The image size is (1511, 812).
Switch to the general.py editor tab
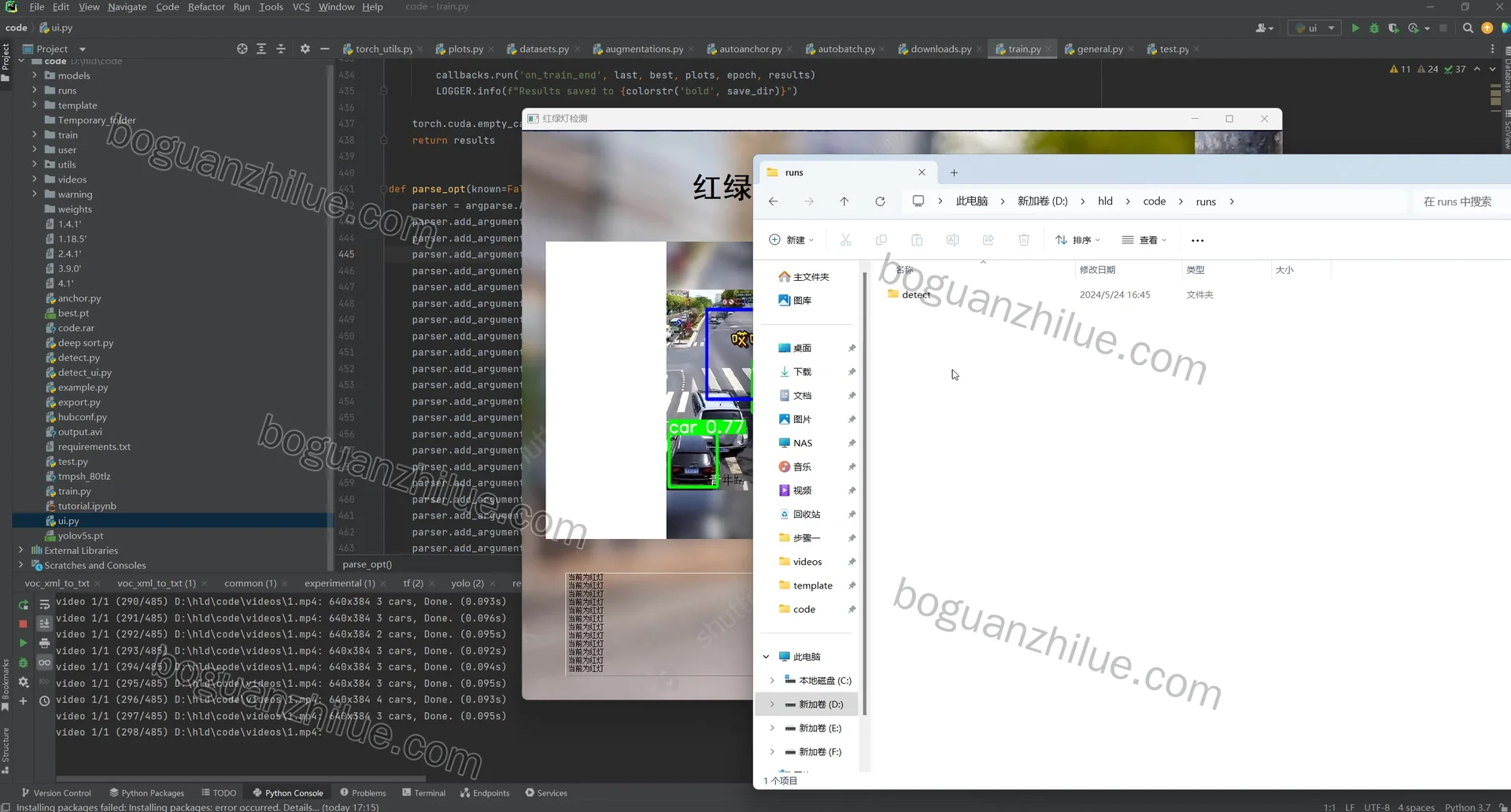point(1099,49)
